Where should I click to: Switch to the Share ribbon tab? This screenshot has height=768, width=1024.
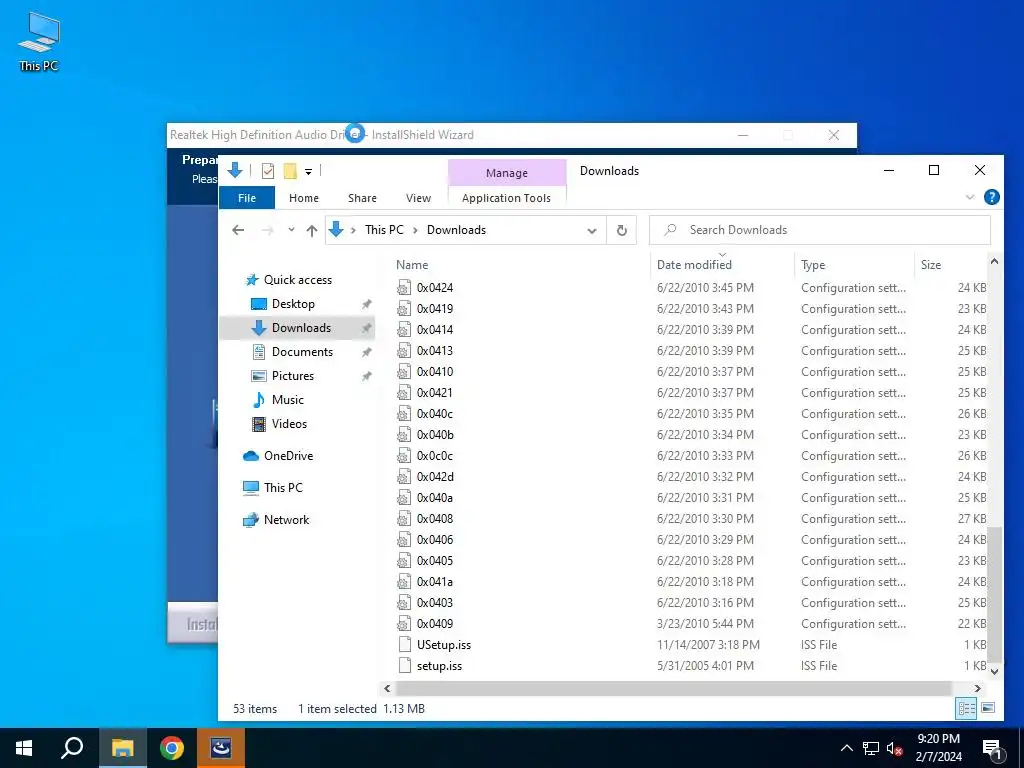coord(362,198)
